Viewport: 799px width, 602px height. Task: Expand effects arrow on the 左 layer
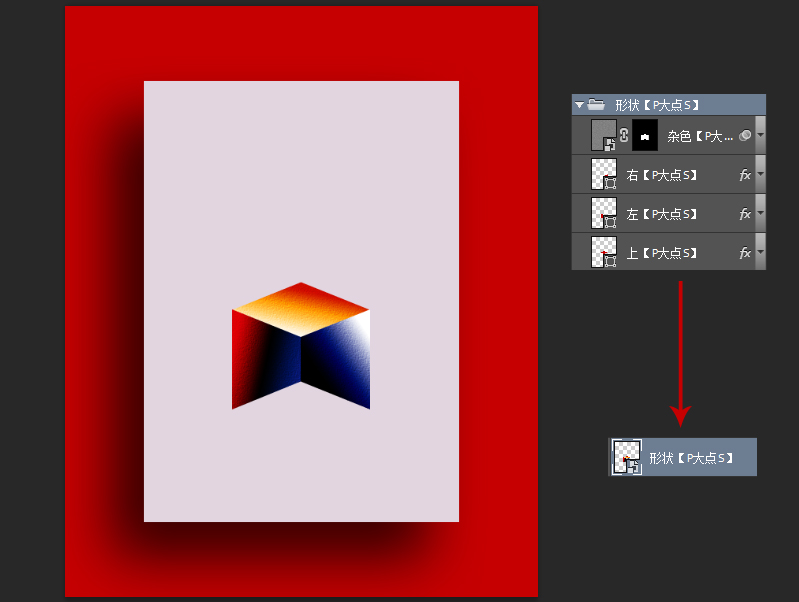760,213
